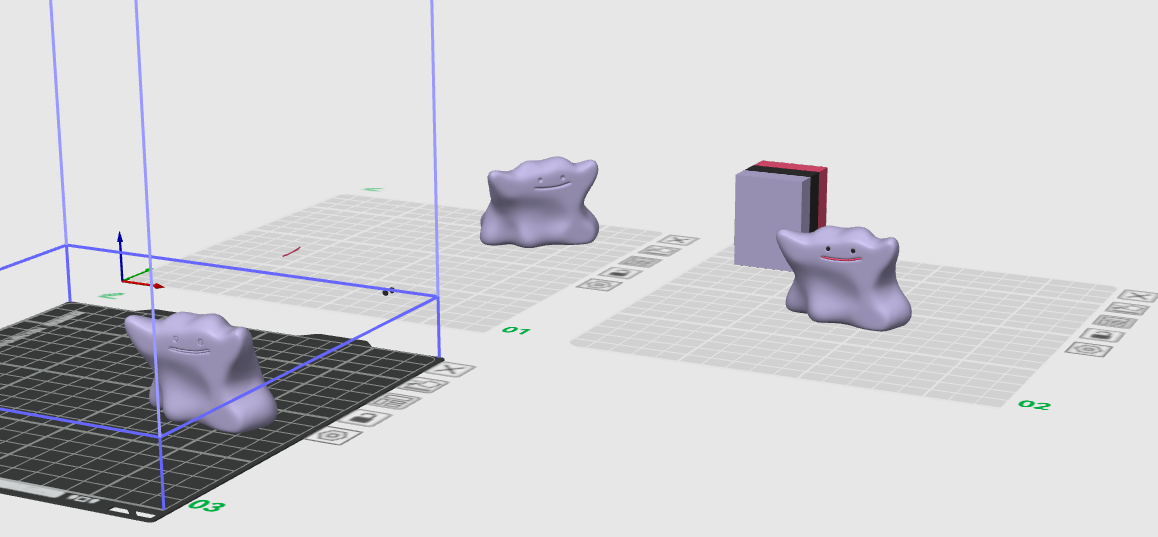Select the small red line object on plate 01
This screenshot has width=1158, height=537.
(x=292, y=252)
